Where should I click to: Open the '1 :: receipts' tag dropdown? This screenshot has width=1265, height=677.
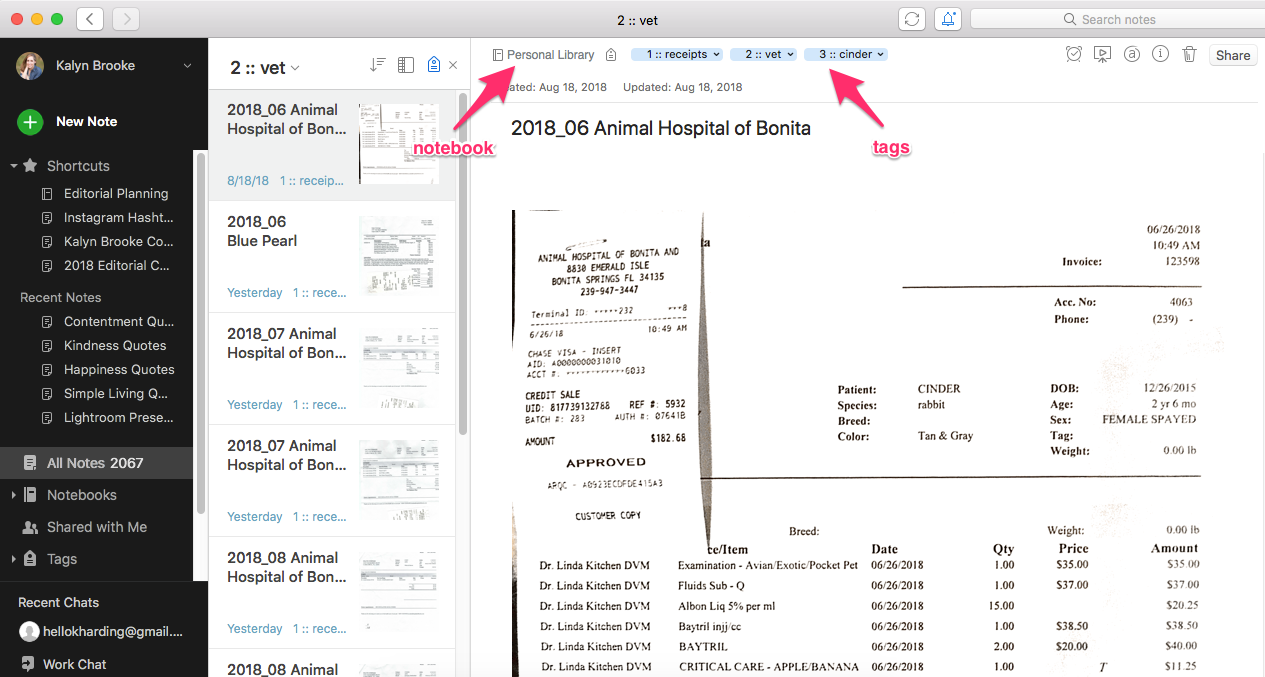coord(677,54)
